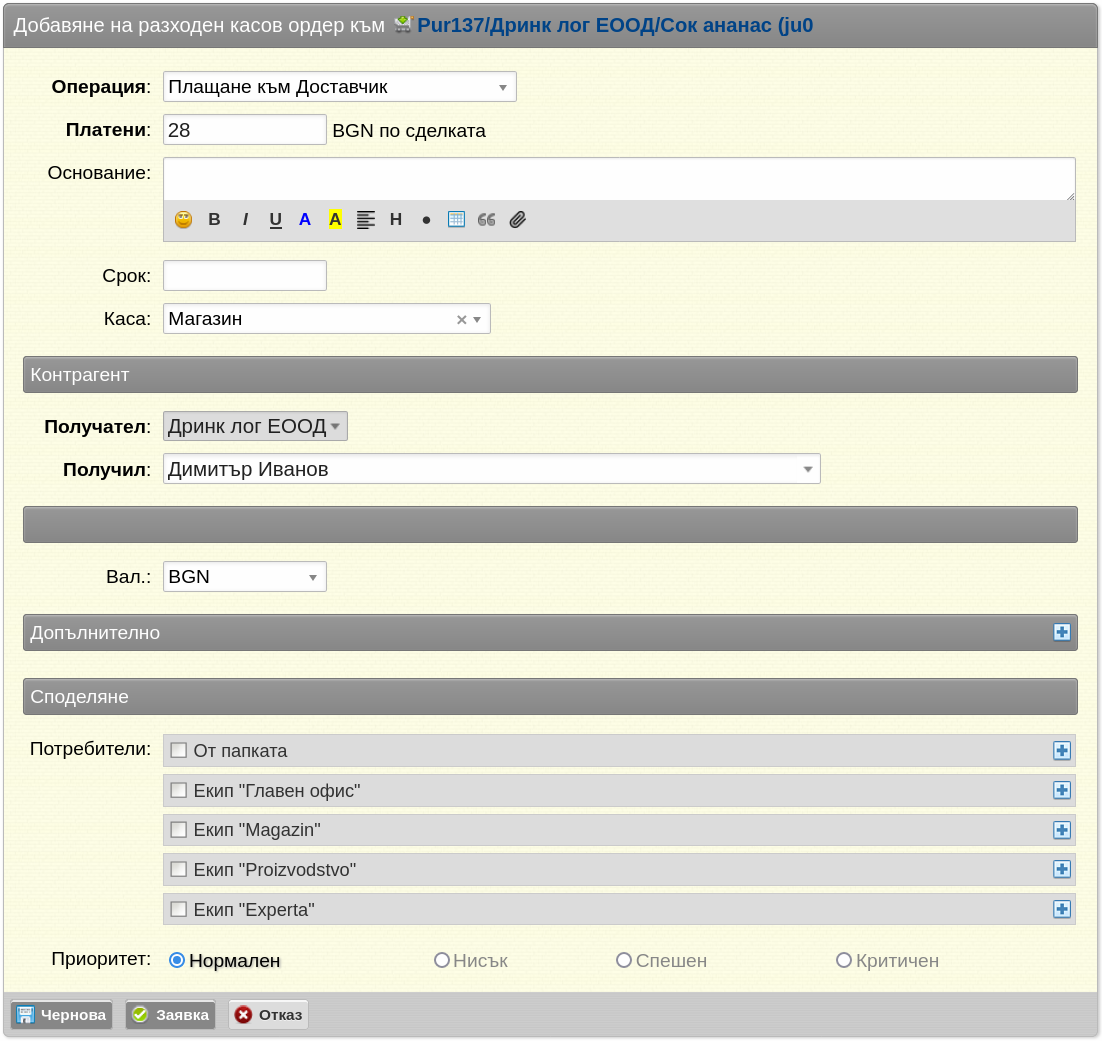This screenshot has width=1102, height=1041.
Task: Submit with the Заявка button
Action: [x=170, y=1014]
